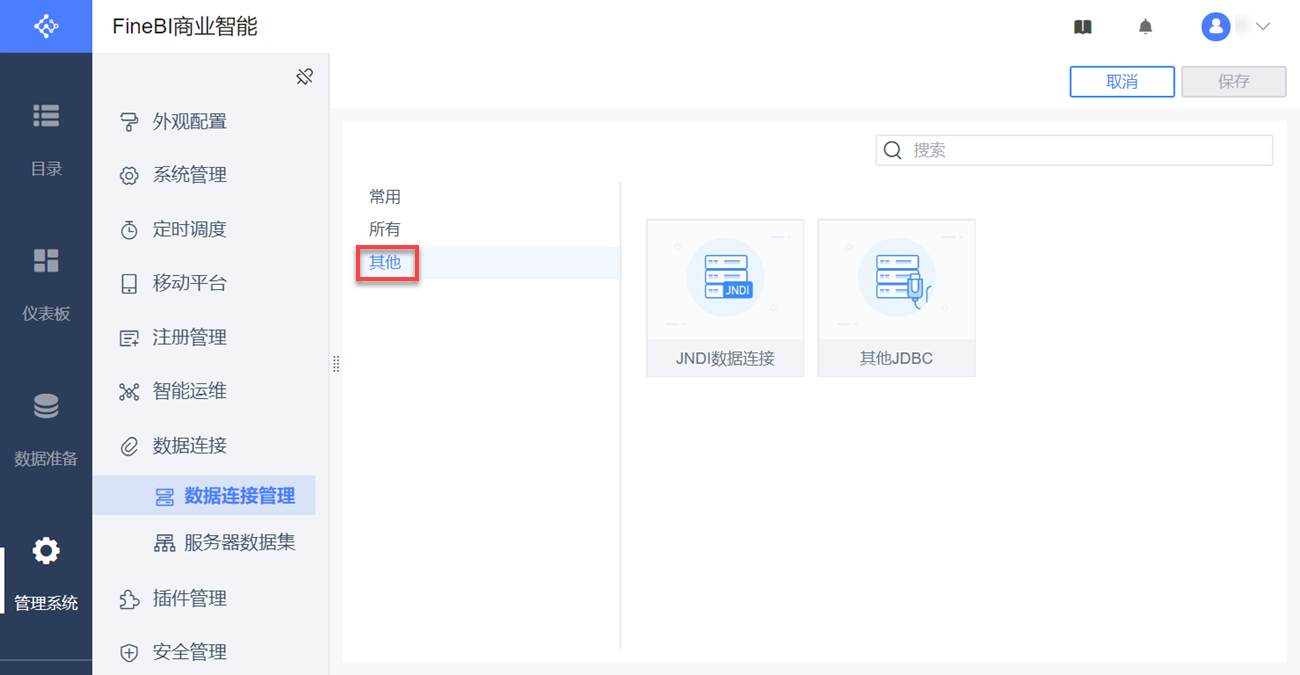
Task: Open the help document book icon
Action: [1082, 27]
